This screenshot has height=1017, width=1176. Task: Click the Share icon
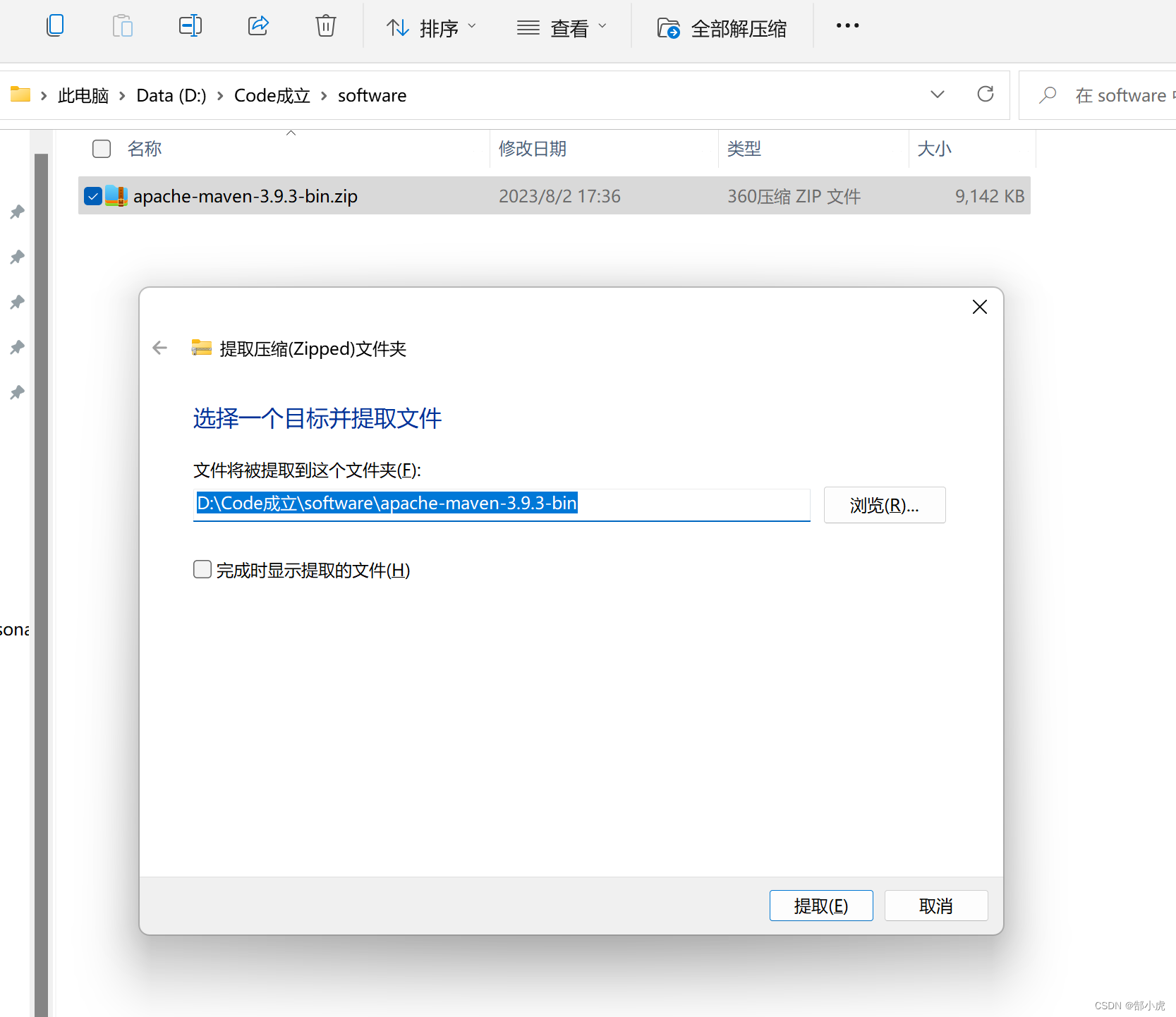[258, 25]
